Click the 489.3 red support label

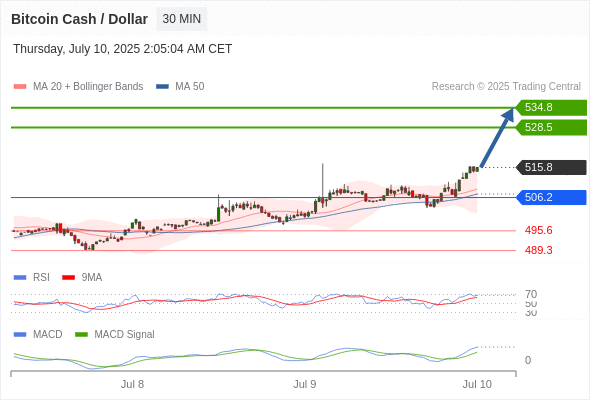(x=539, y=250)
